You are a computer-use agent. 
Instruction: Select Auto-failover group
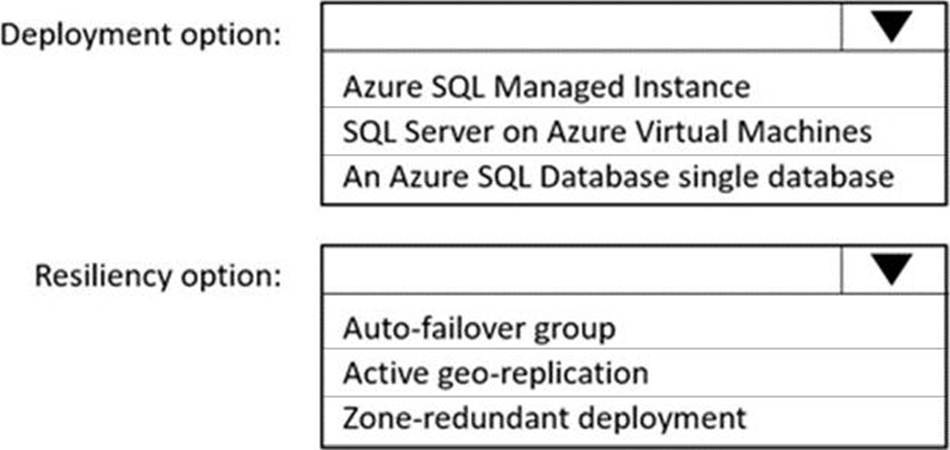(479, 327)
